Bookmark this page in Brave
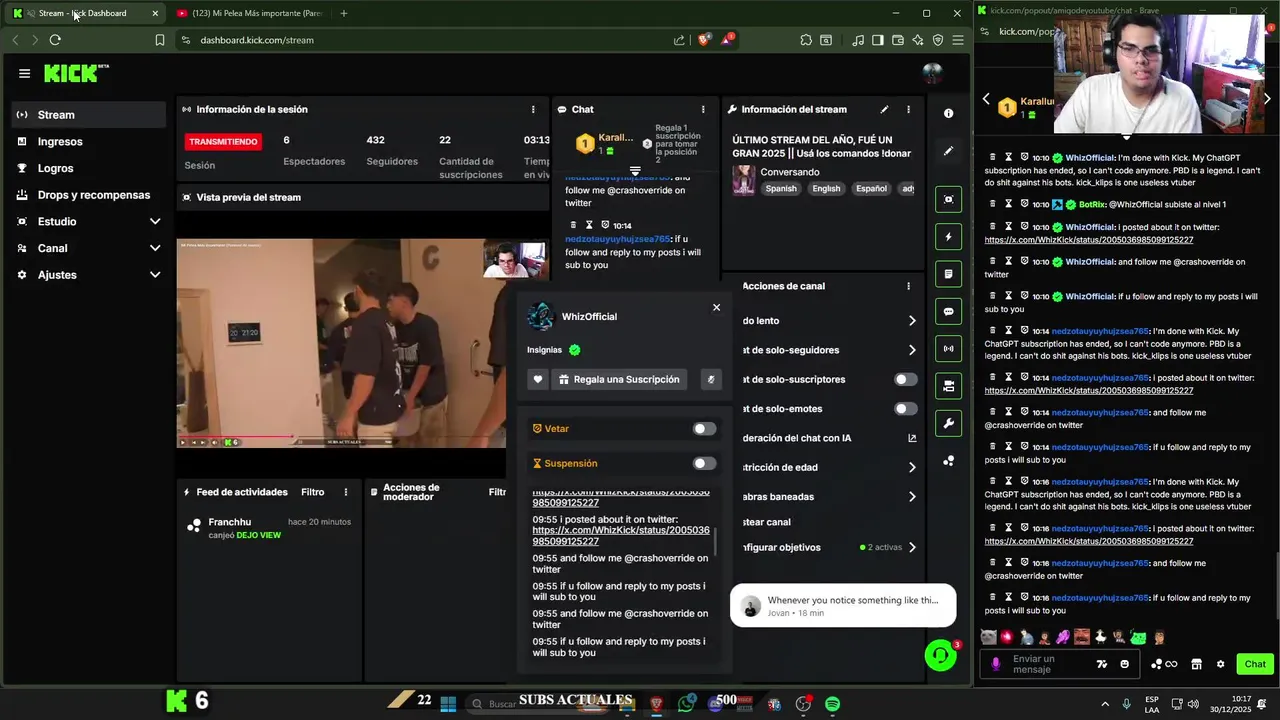Viewport: 1280px width, 720px height. pos(160,40)
